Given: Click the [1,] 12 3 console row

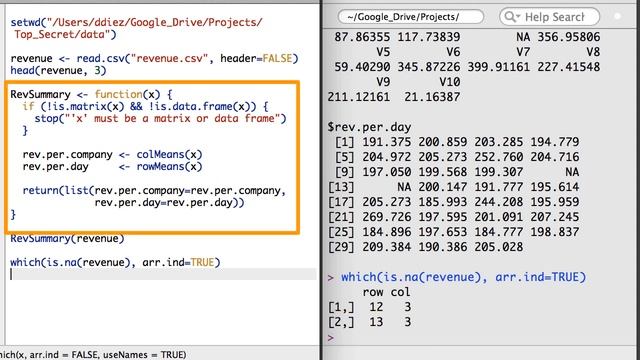Looking at the screenshot, I should (369, 307).
